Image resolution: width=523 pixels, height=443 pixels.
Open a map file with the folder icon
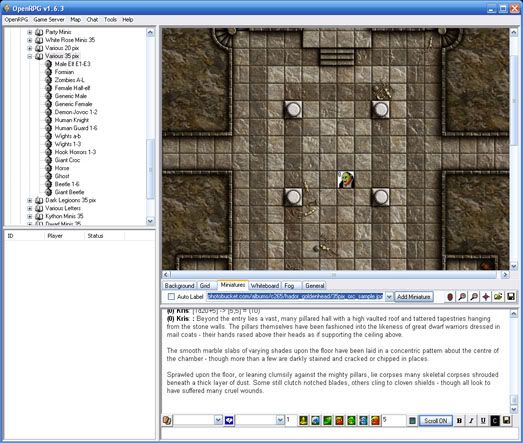[498, 297]
